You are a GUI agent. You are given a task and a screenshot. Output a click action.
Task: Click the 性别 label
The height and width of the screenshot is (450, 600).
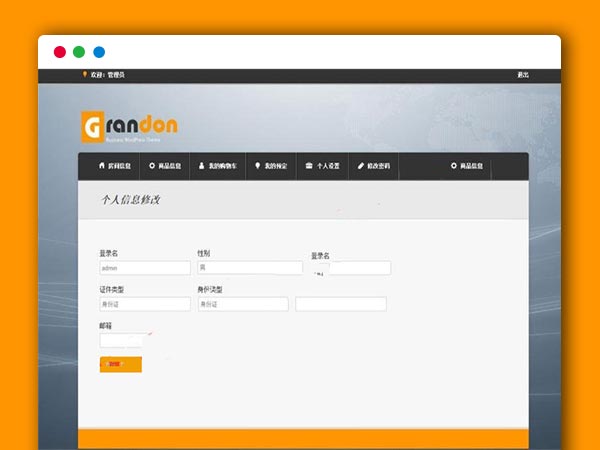(x=204, y=253)
